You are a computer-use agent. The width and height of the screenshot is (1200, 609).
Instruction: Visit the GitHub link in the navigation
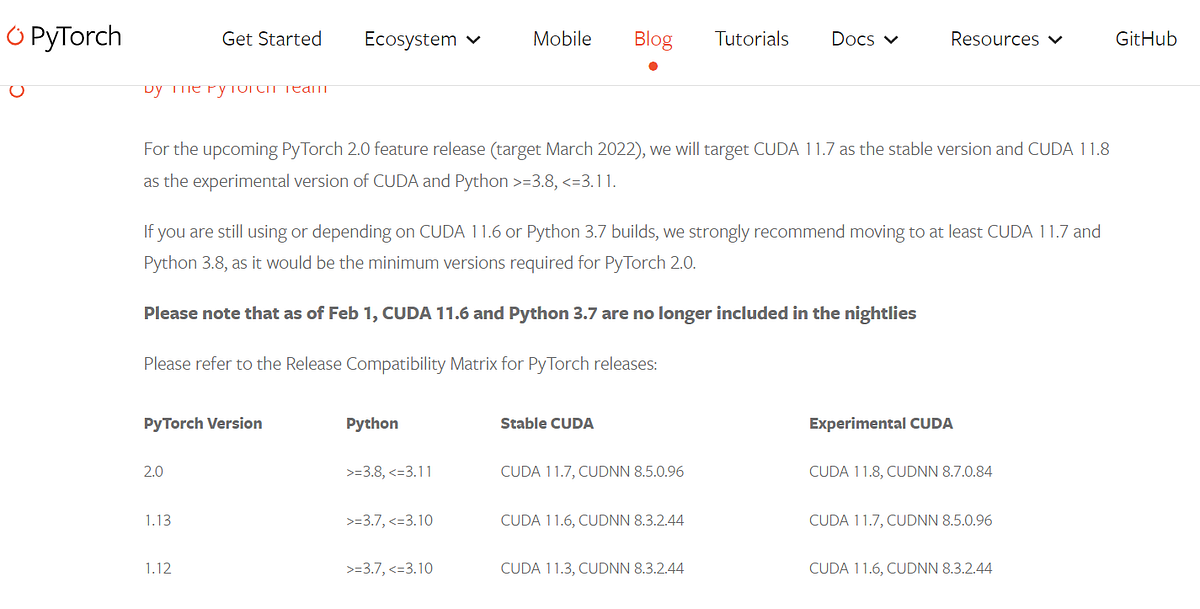click(x=1146, y=39)
